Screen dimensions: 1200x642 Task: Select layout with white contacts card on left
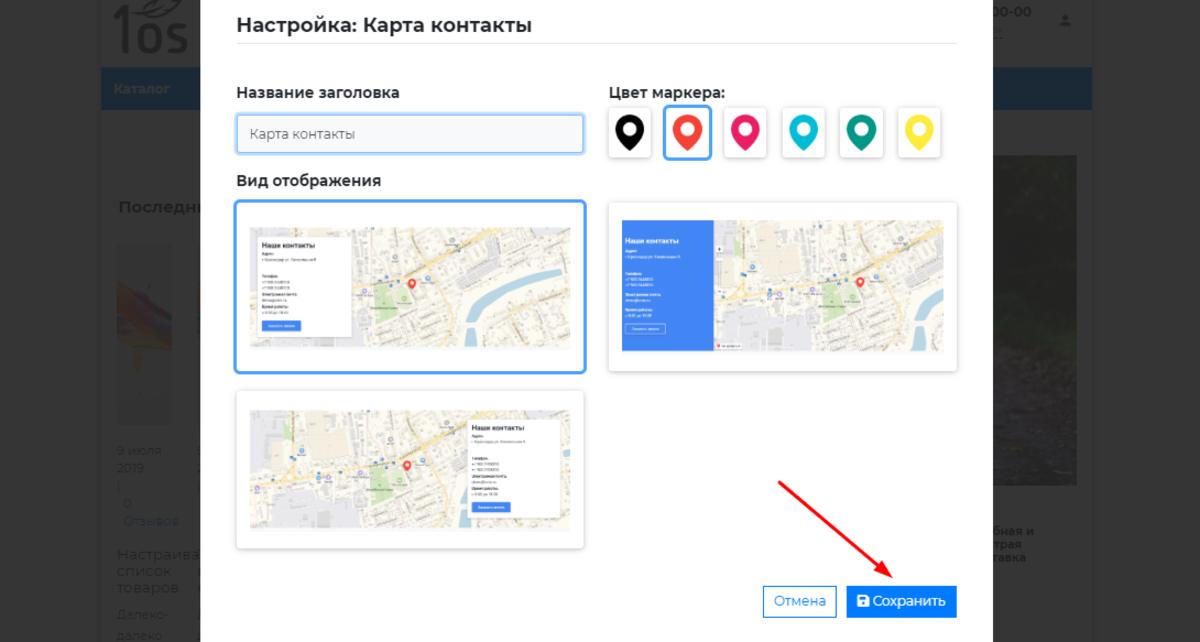pyautogui.click(x=410, y=287)
